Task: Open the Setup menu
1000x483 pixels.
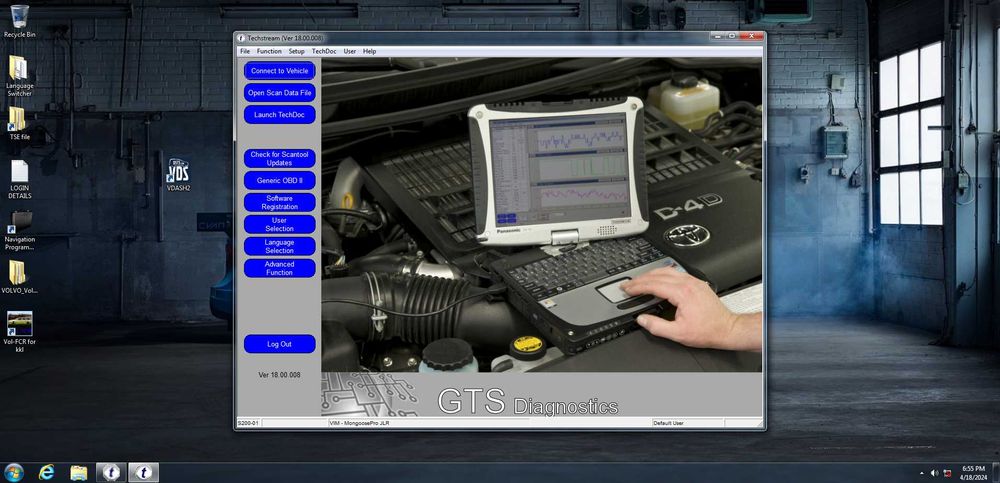Action: (x=297, y=51)
